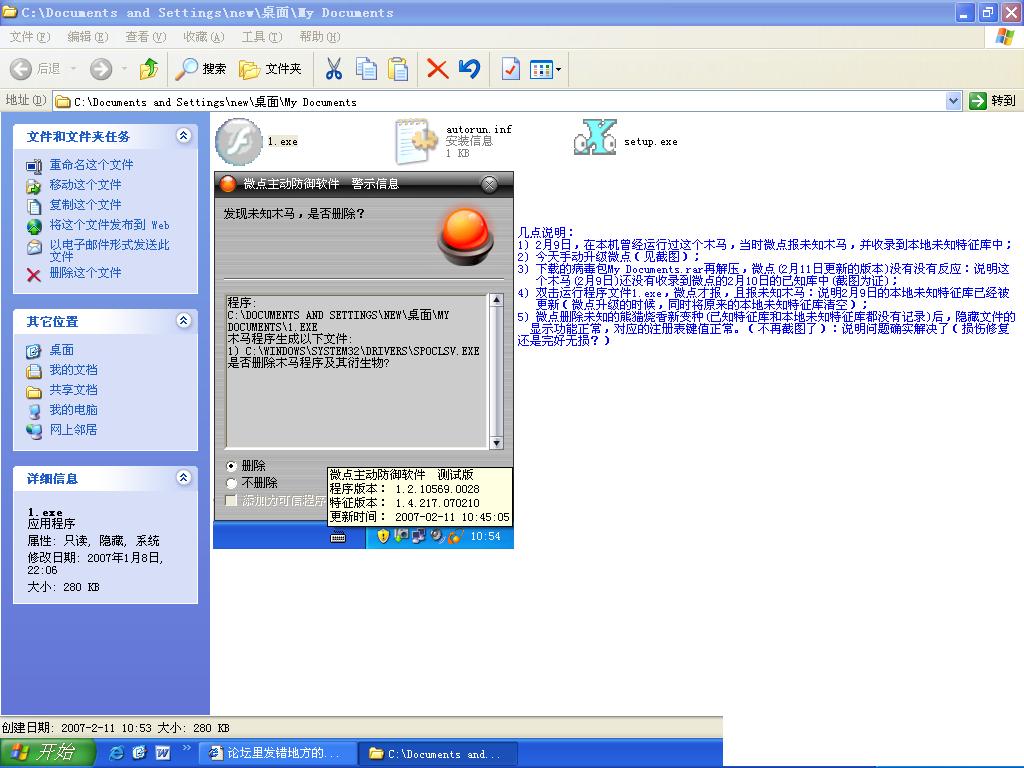Go up one folder level

(149, 69)
